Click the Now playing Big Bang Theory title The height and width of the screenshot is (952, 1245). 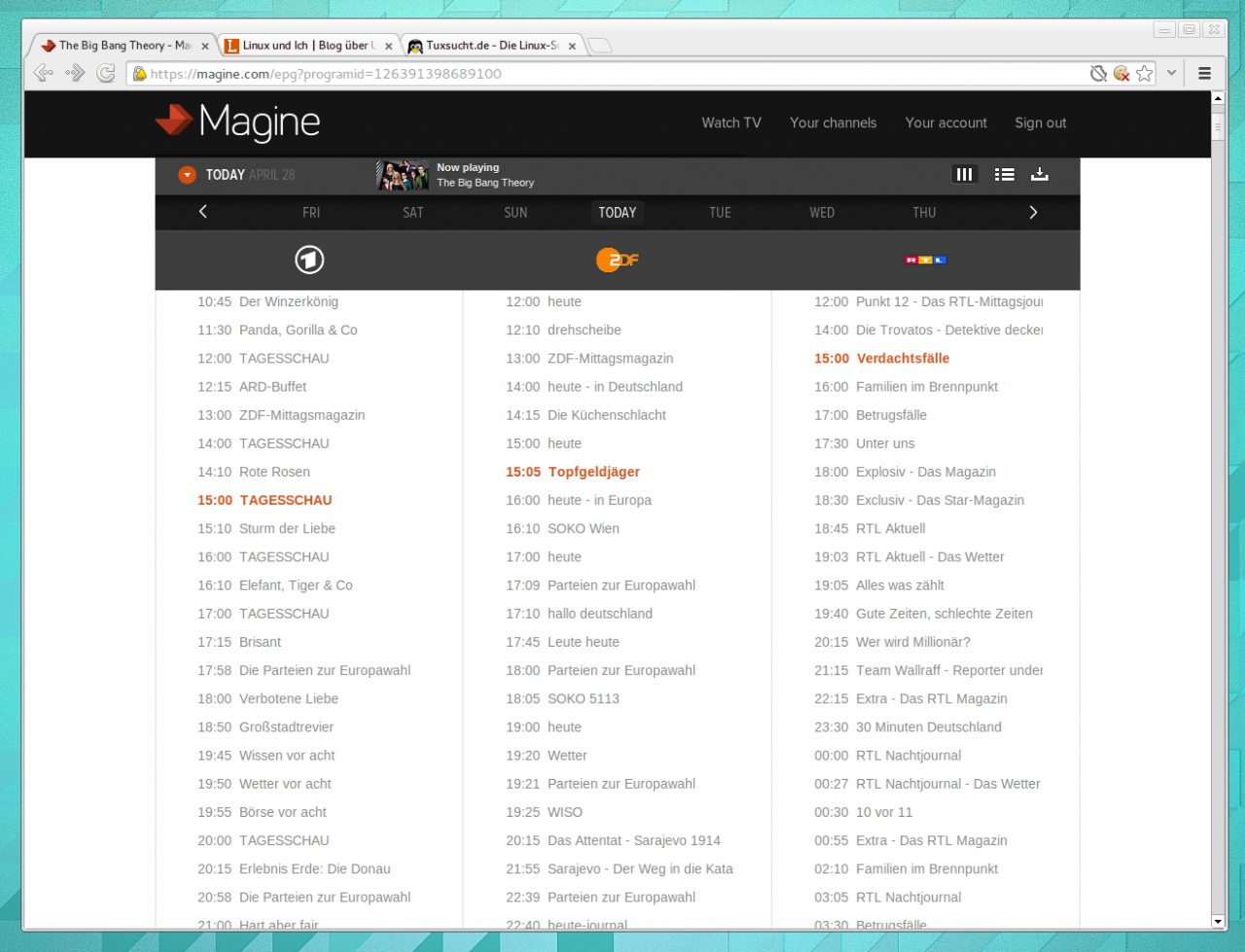tap(485, 183)
